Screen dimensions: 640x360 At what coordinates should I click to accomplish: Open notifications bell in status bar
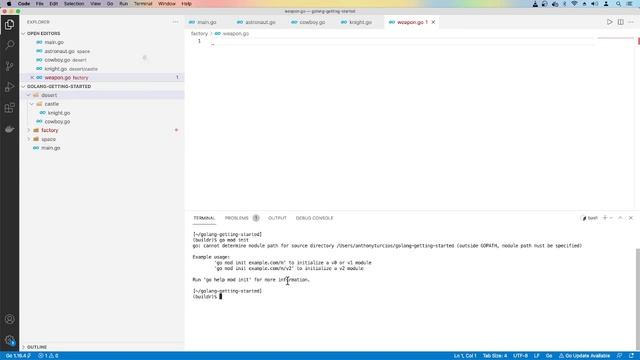click(631, 356)
